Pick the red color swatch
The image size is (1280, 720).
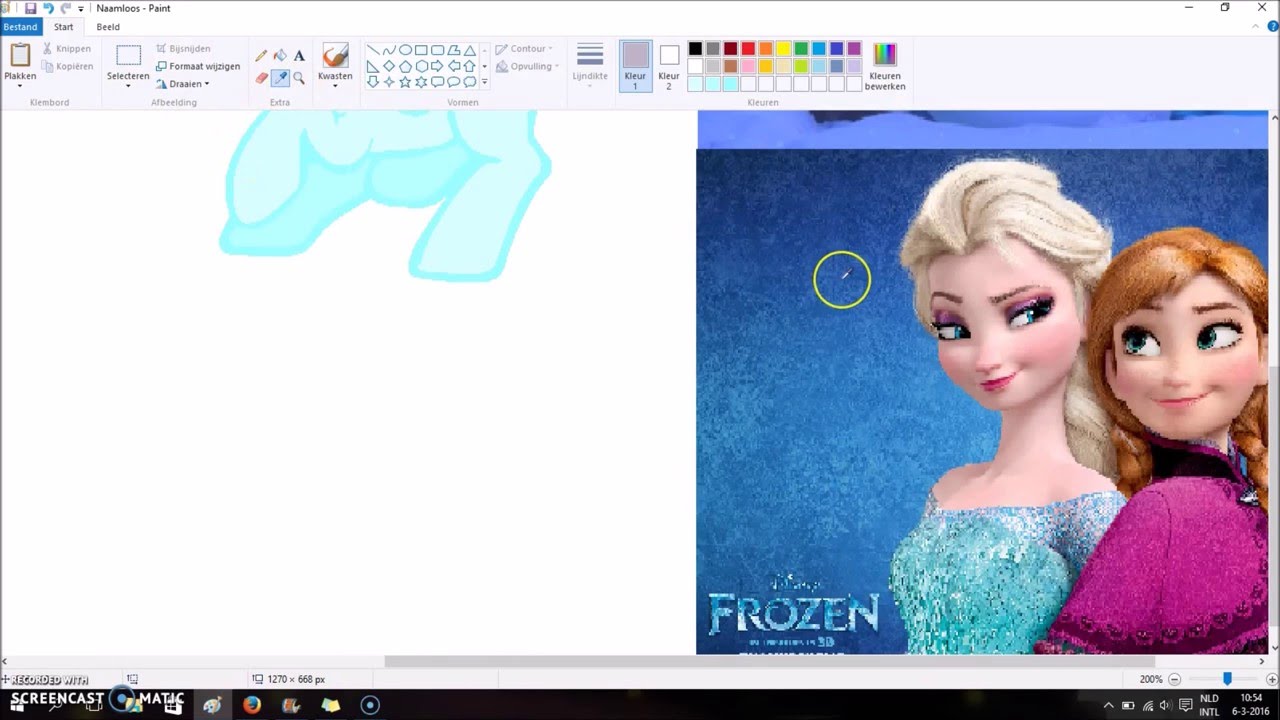coord(748,49)
